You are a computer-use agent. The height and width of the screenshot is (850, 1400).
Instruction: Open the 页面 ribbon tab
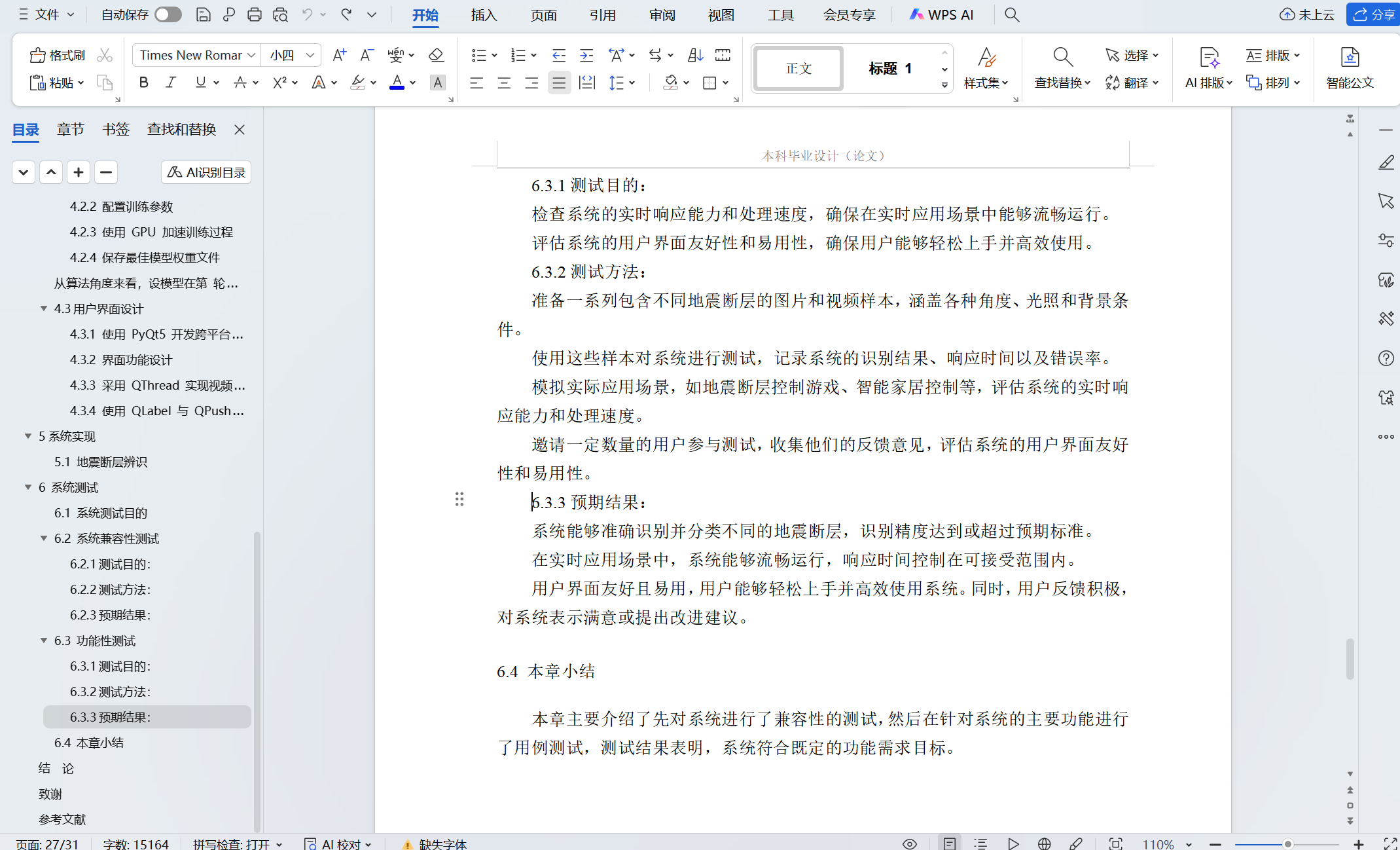coord(543,14)
